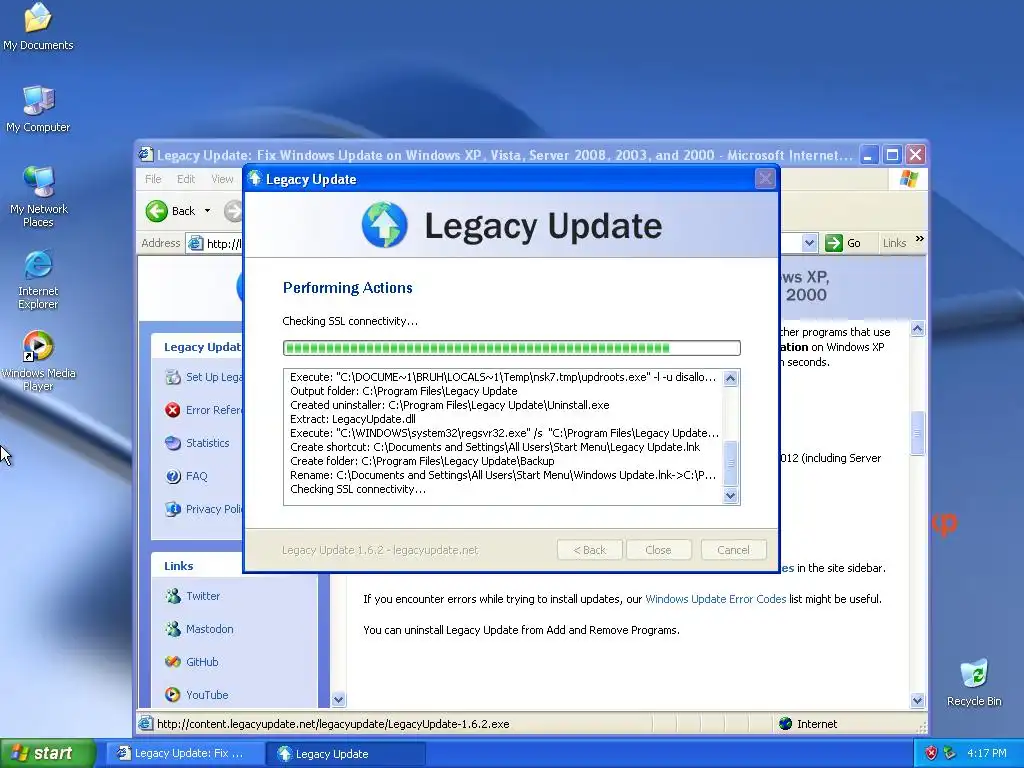Click the 'Legacy Update 1.6.2 - legacyupdate.net' footer text
1024x768 pixels.
point(379,551)
